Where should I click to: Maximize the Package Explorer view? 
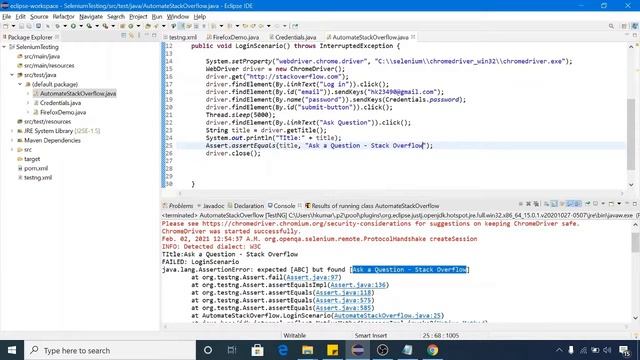point(154,36)
